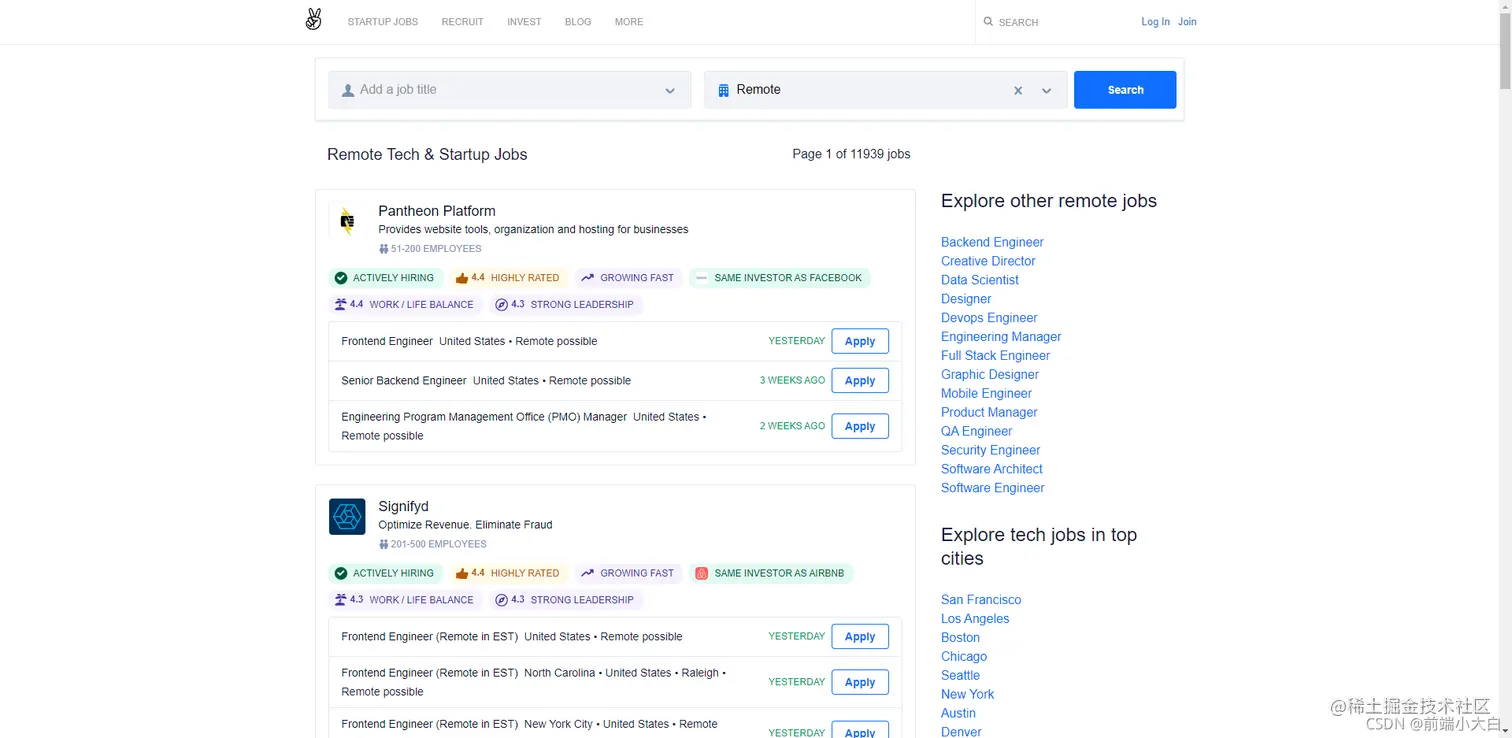This screenshot has height=738, width=1512.
Task: Click Pantheon's 51-200 employees icon
Action: click(x=383, y=249)
